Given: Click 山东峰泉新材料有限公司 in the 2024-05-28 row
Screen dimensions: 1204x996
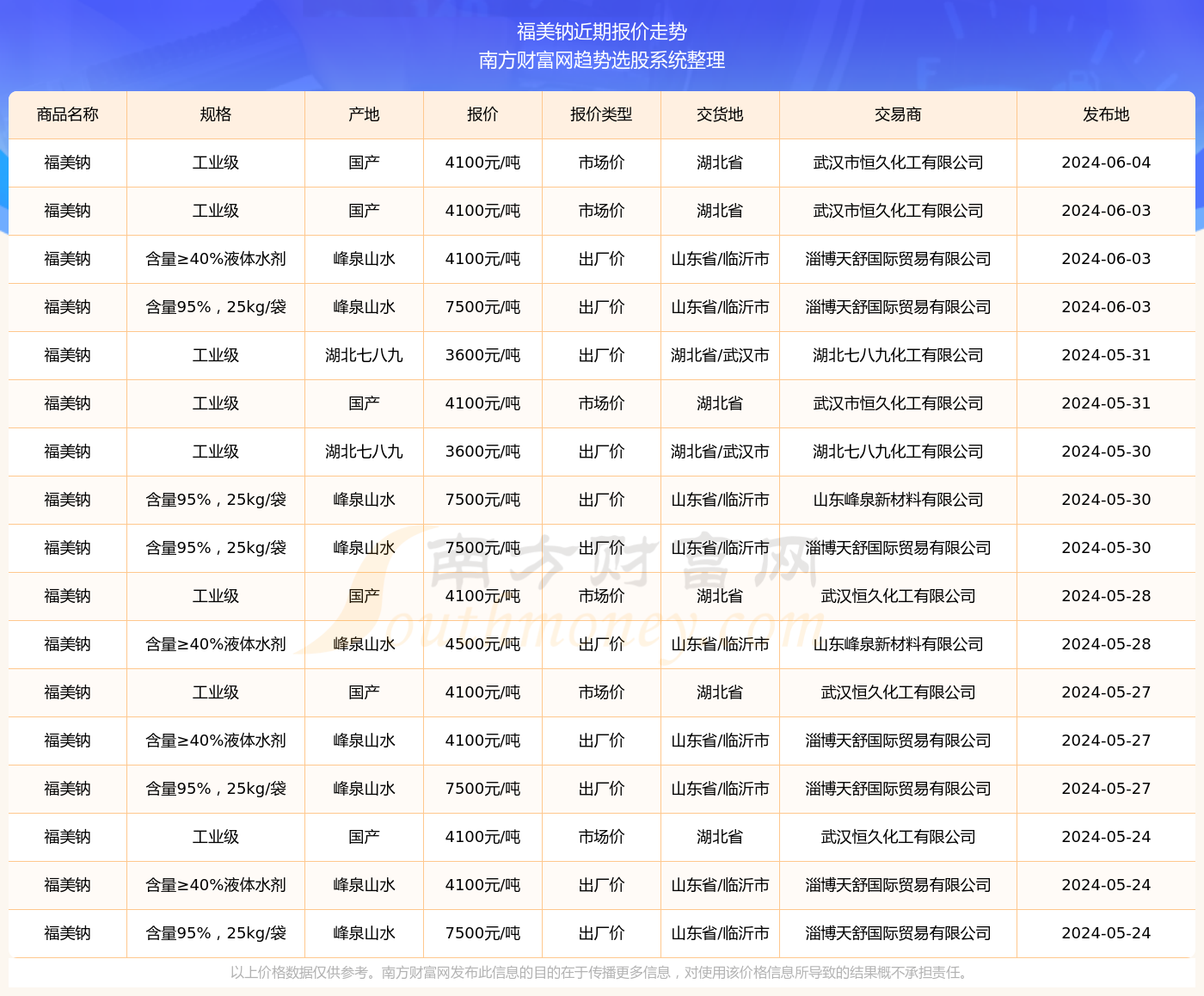Looking at the screenshot, I should [x=898, y=644].
